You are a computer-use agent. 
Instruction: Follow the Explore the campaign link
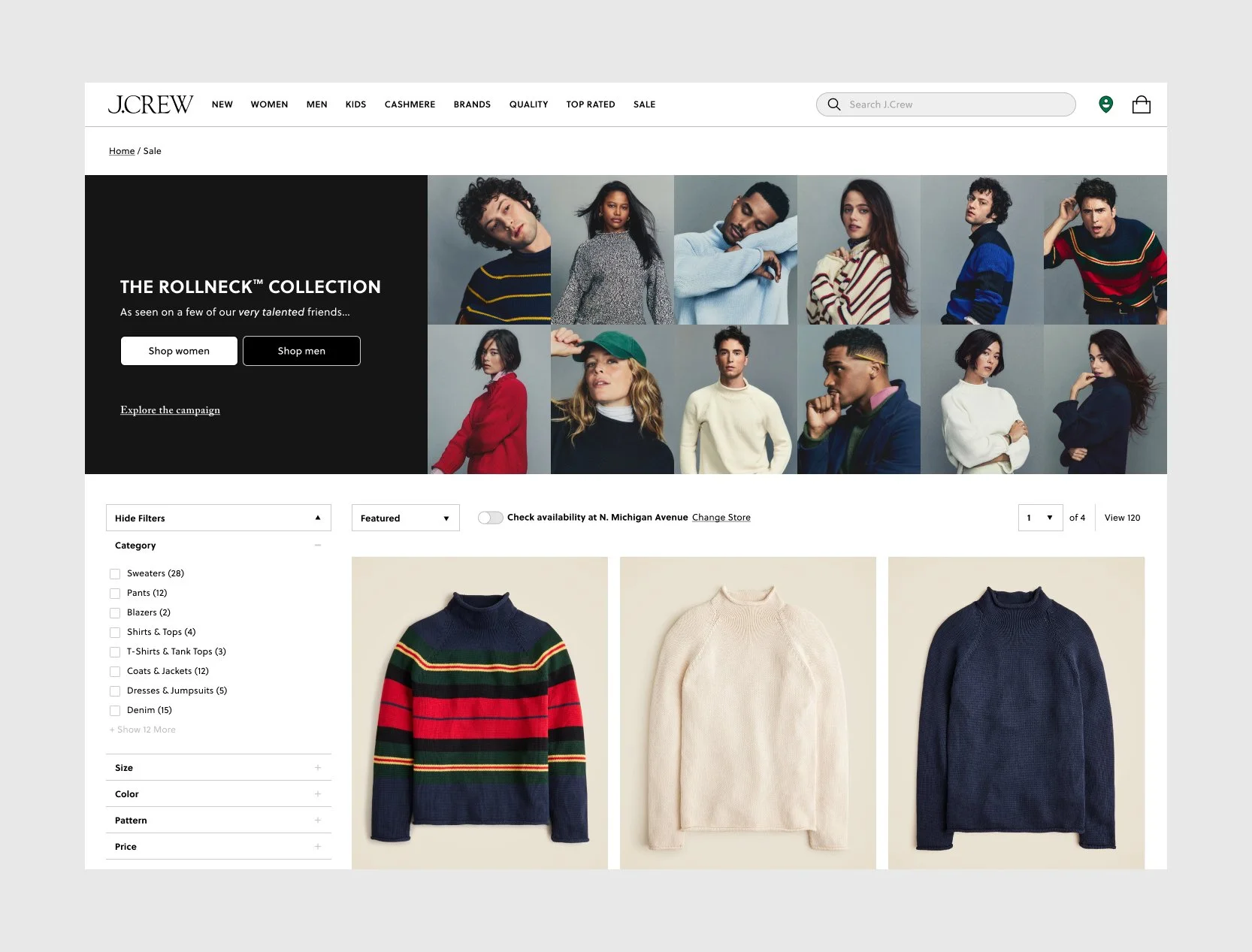coord(170,410)
